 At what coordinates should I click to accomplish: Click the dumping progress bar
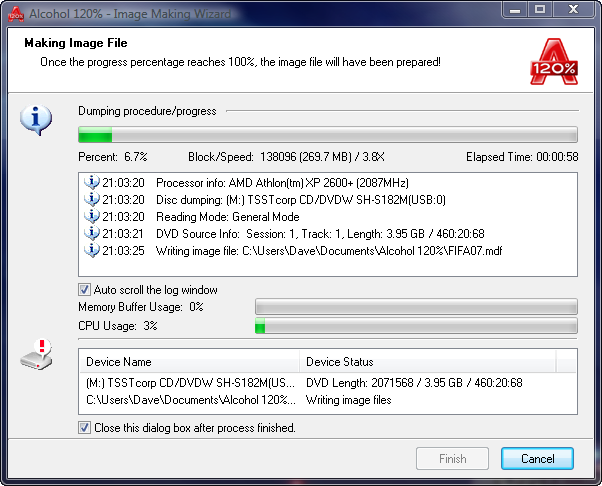[x=328, y=135]
